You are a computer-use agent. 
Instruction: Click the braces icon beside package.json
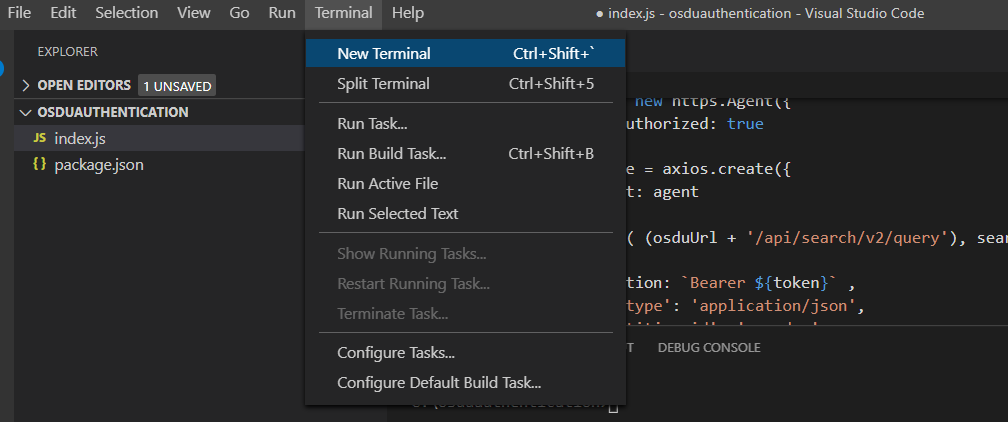point(40,164)
